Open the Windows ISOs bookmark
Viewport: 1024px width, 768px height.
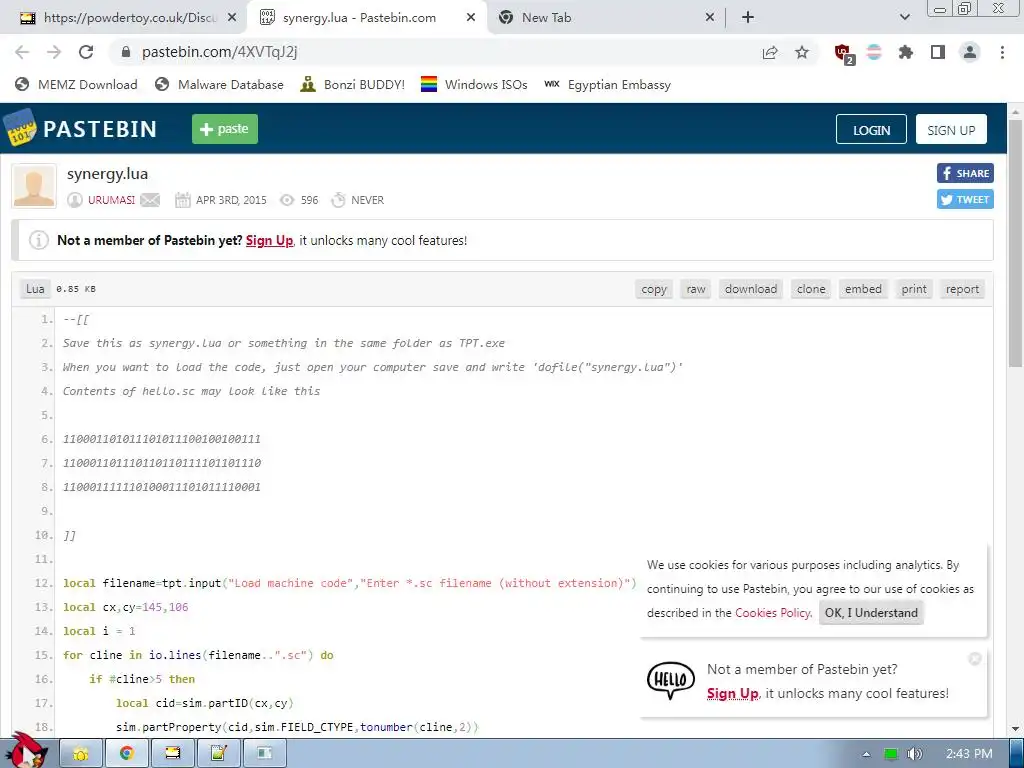click(x=474, y=84)
